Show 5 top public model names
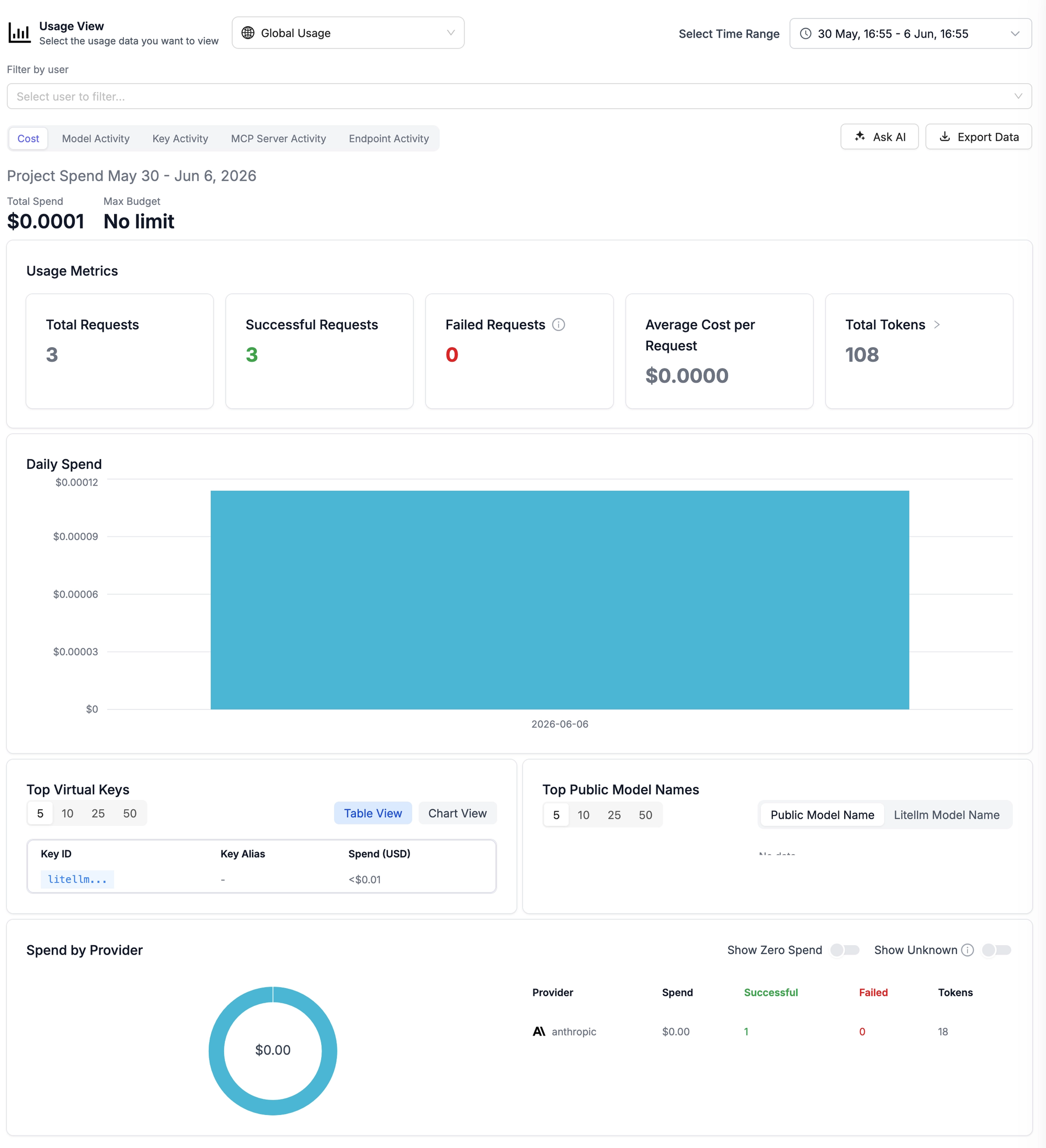The image size is (1046, 1148). tap(556, 815)
